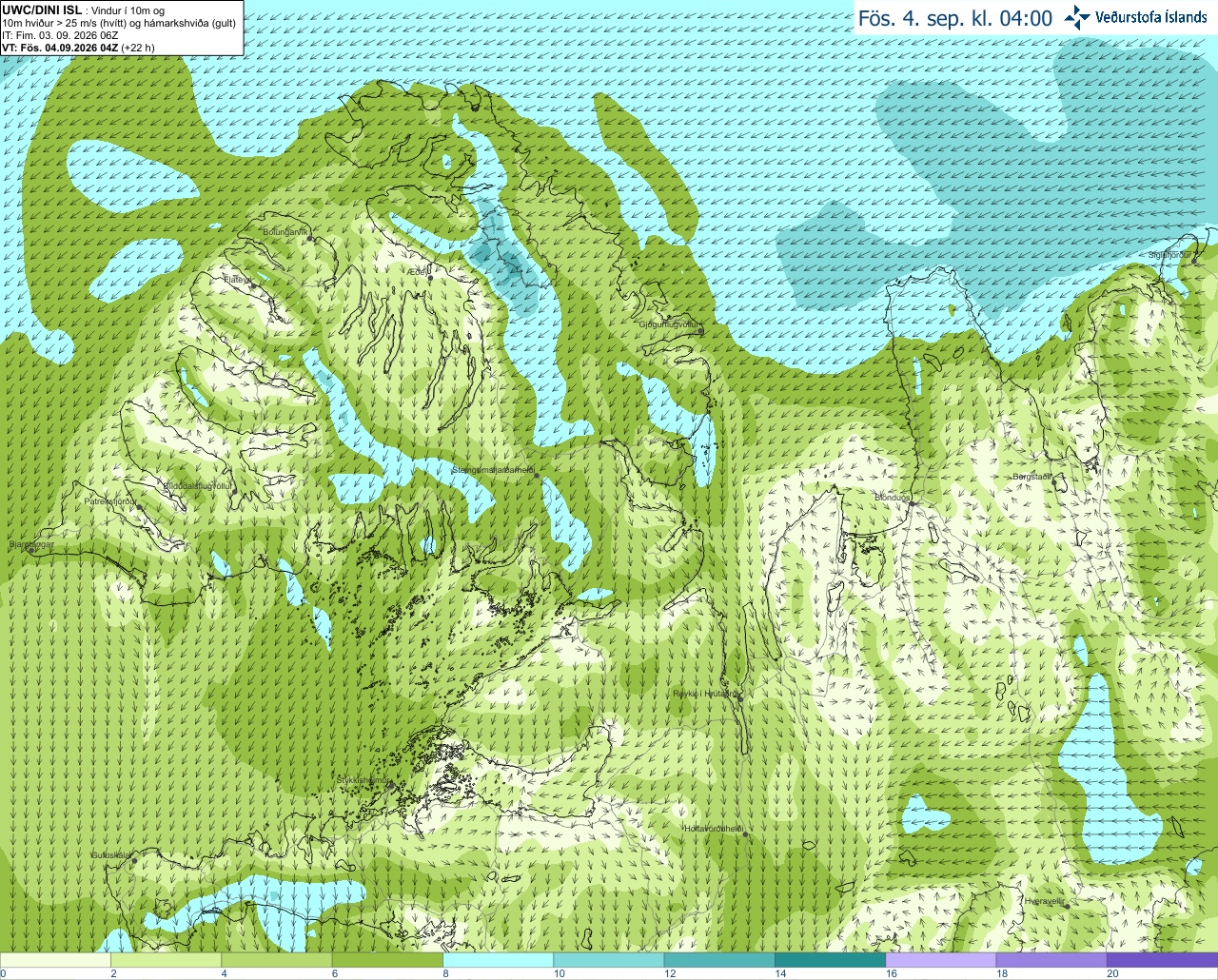The width and height of the screenshot is (1218, 980).
Task: Click the Hveravellir station marker
Action: click(1068, 906)
